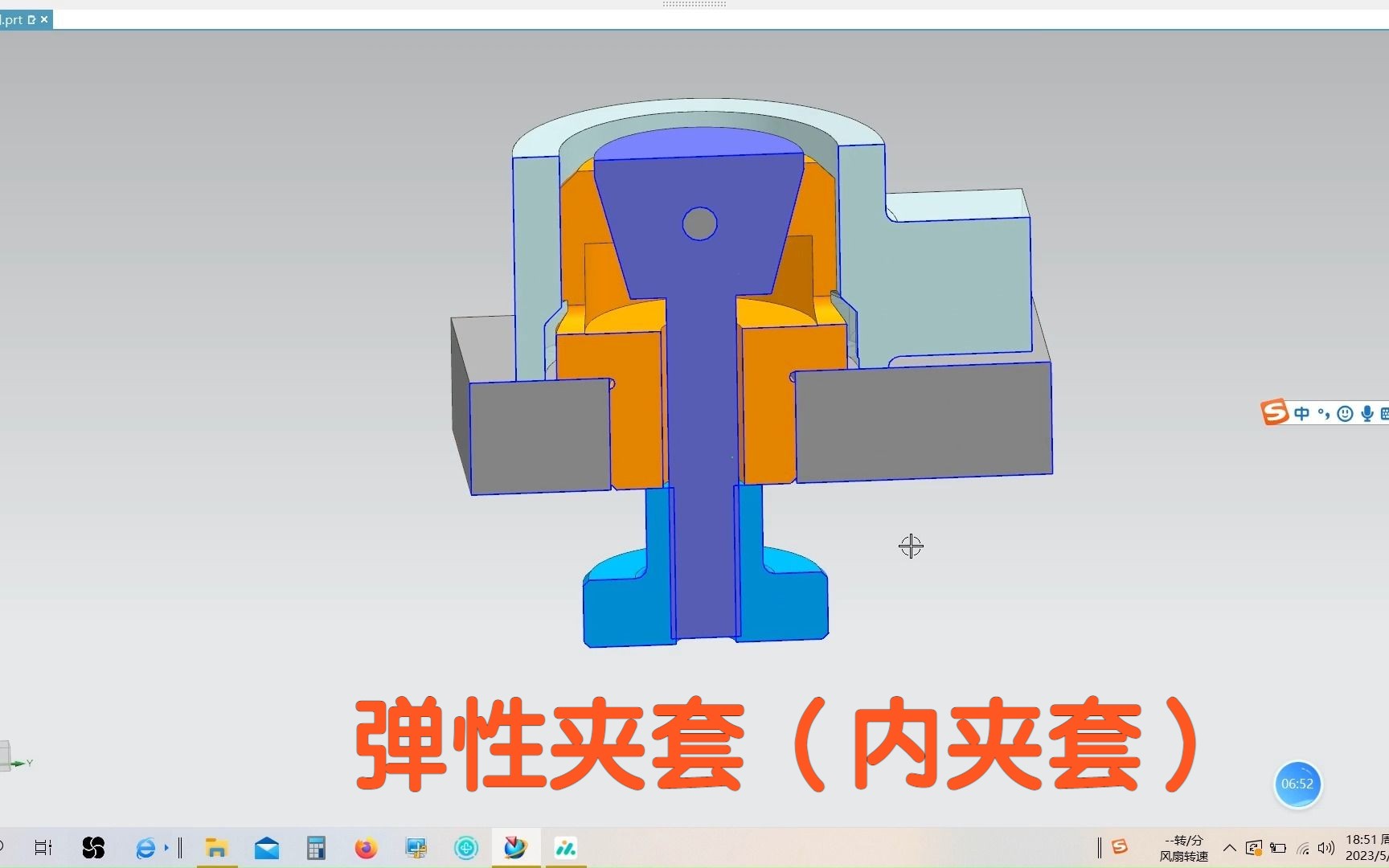Open the Sogou emoji panel

1345,414
